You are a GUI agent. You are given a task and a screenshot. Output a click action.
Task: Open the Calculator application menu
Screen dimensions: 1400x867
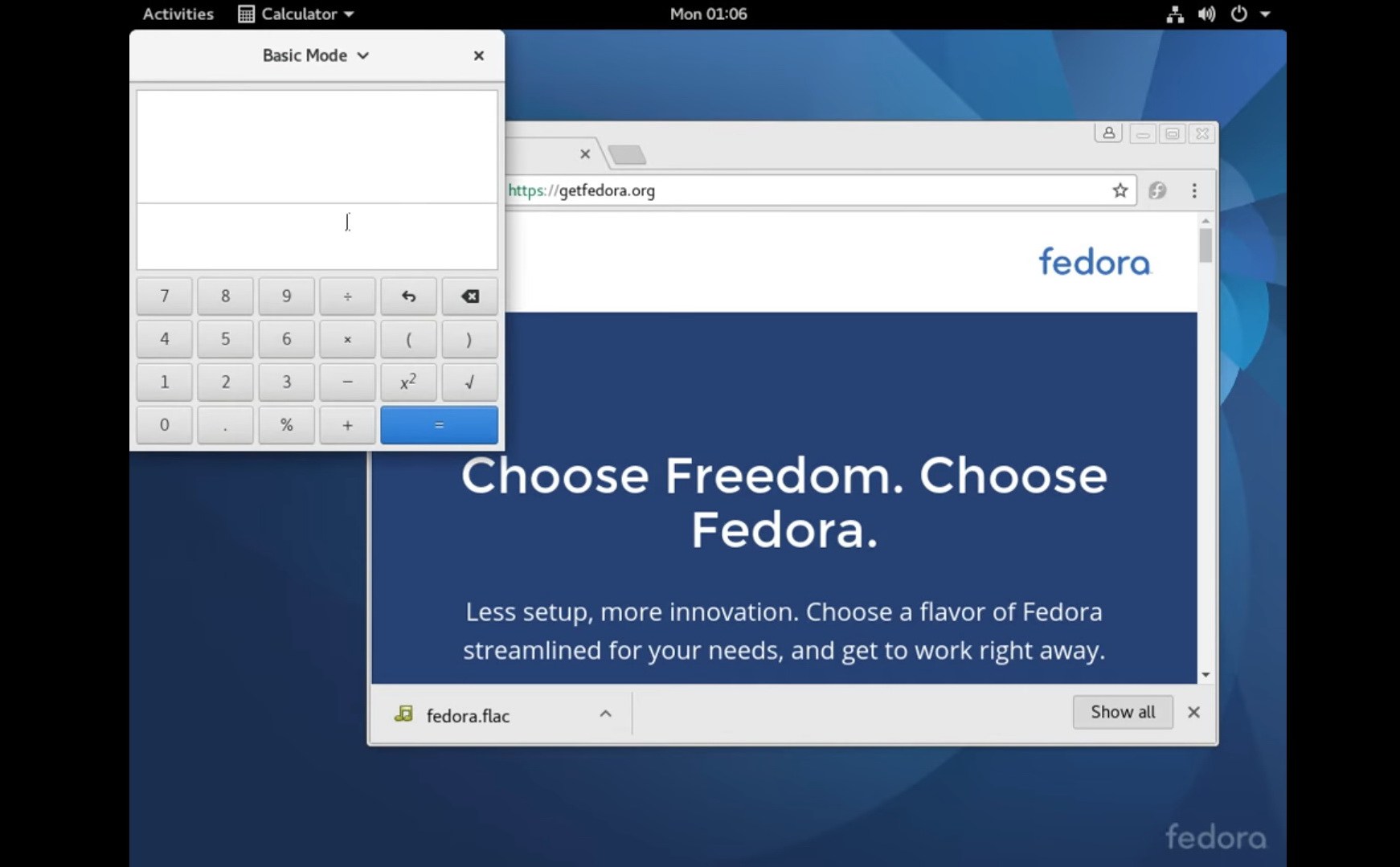297,14
